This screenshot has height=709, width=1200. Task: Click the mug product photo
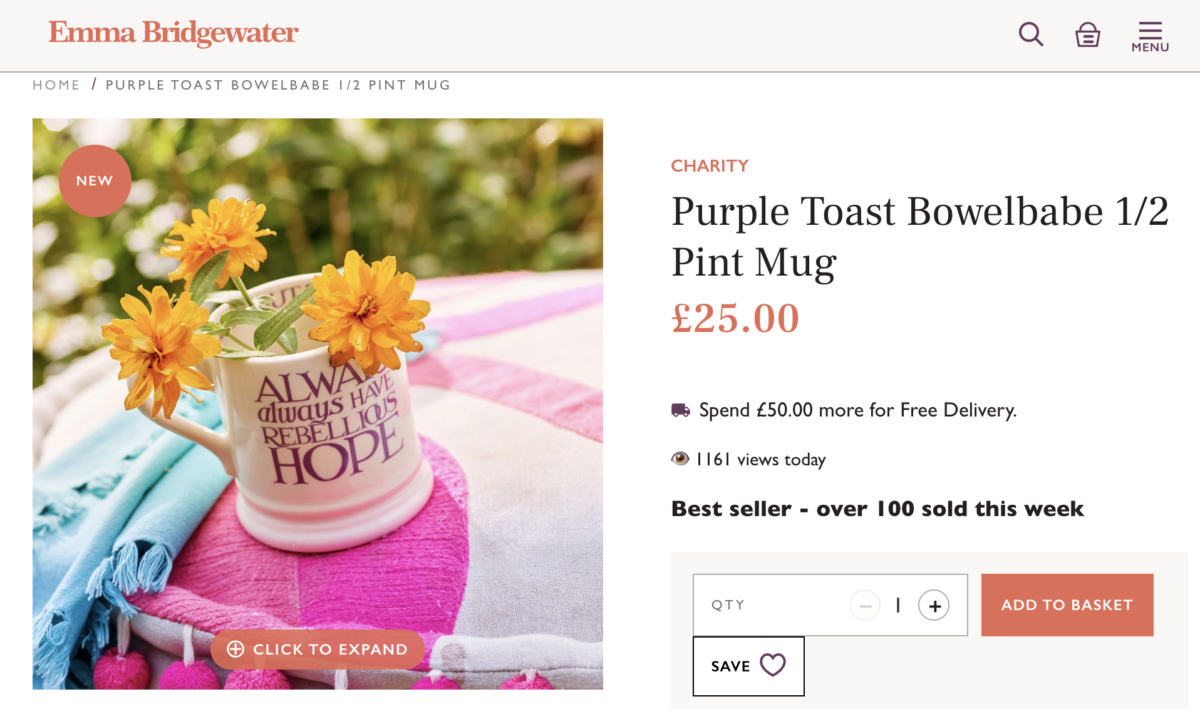318,404
